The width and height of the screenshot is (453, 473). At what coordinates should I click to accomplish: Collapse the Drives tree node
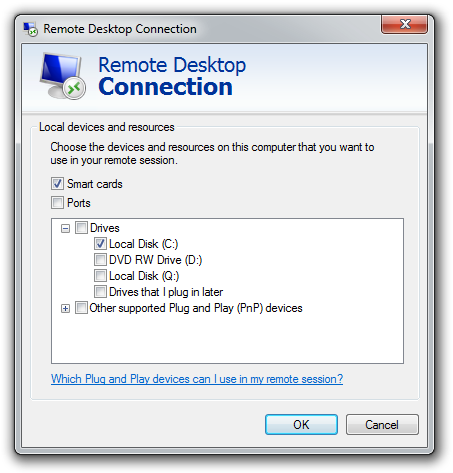pos(65,228)
